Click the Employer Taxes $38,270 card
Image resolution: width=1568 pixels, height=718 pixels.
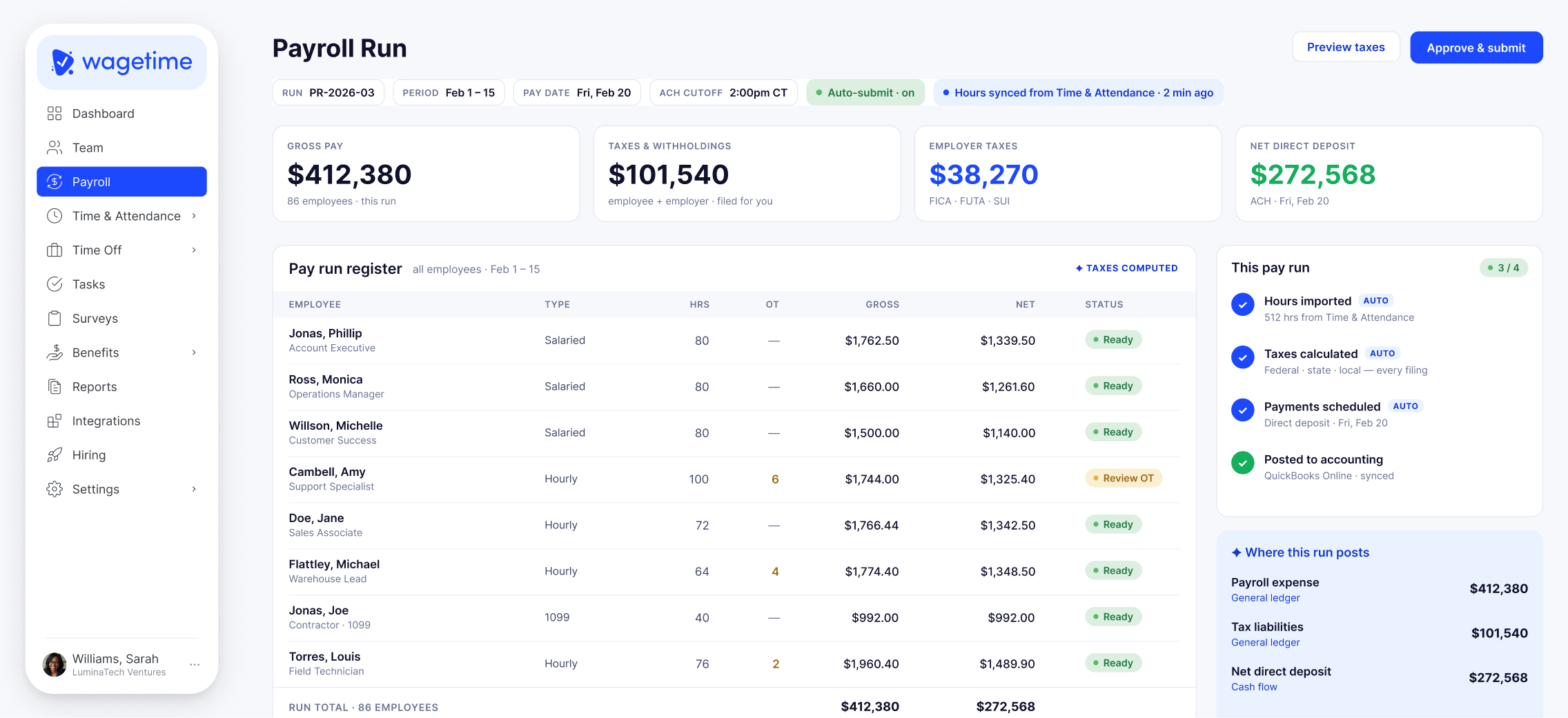(1068, 173)
